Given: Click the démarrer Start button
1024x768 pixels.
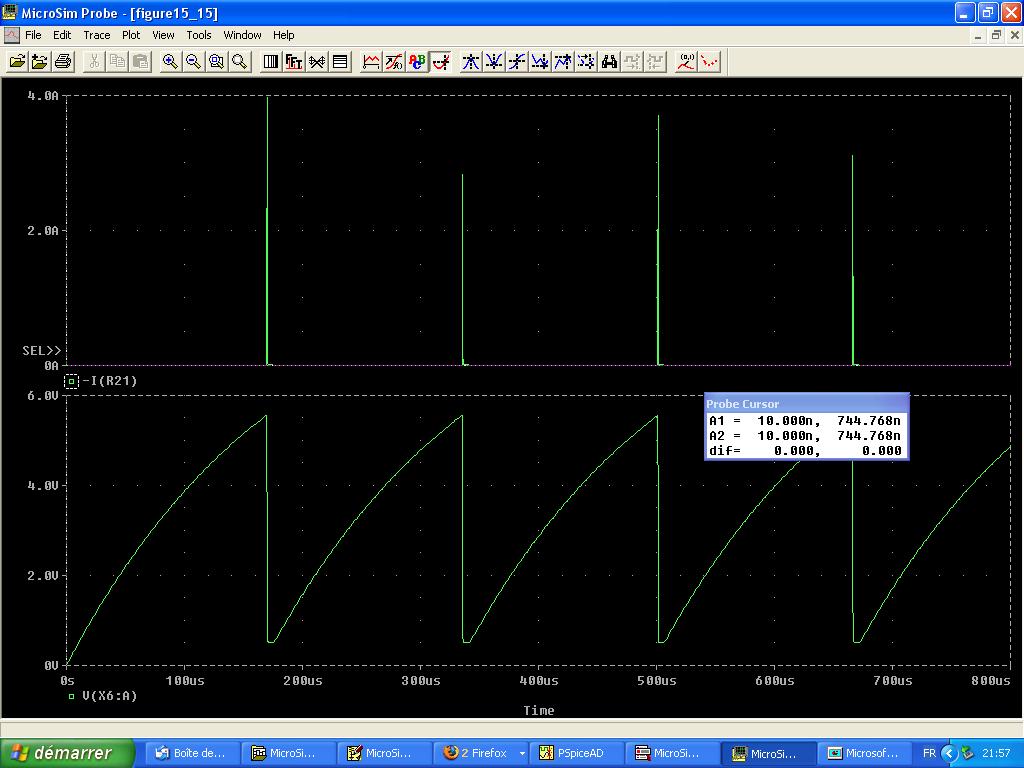Looking at the screenshot, I should pos(68,753).
